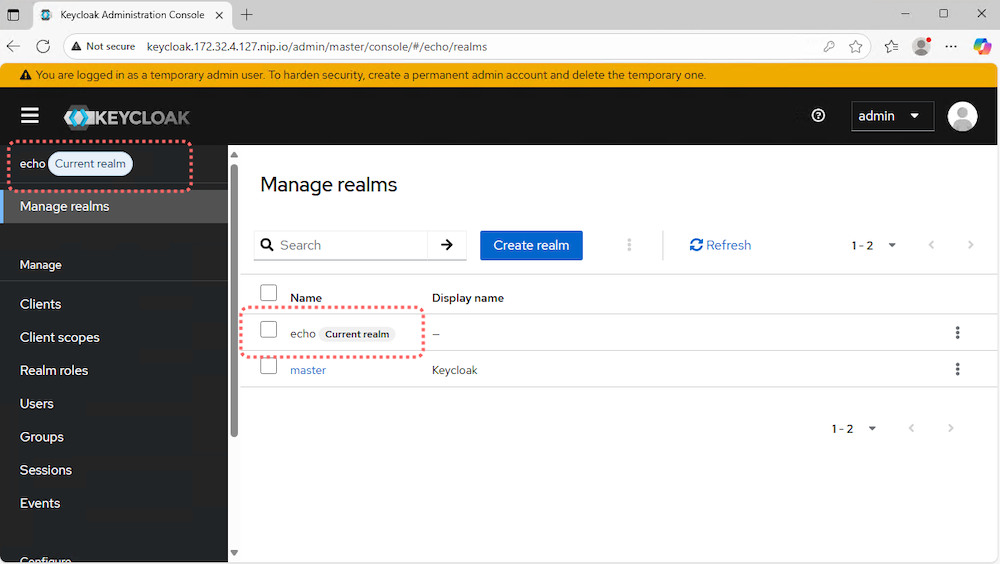
Task: Click the Create realm button
Action: point(531,245)
